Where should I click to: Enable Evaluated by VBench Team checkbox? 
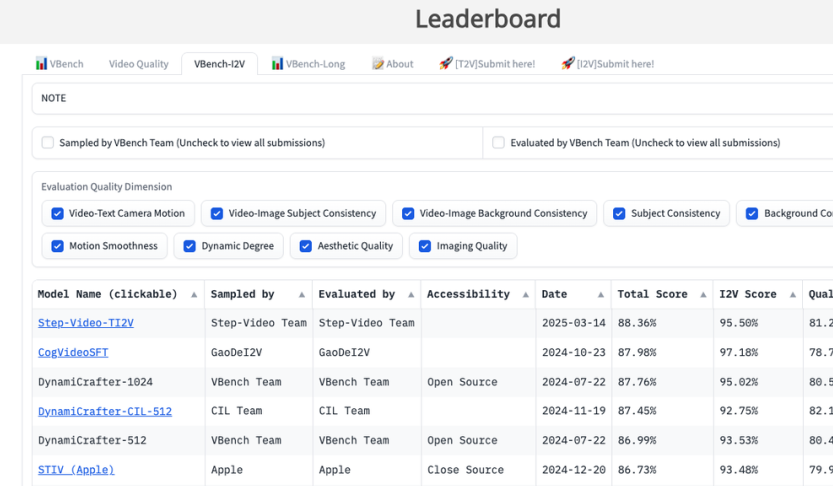point(498,142)
